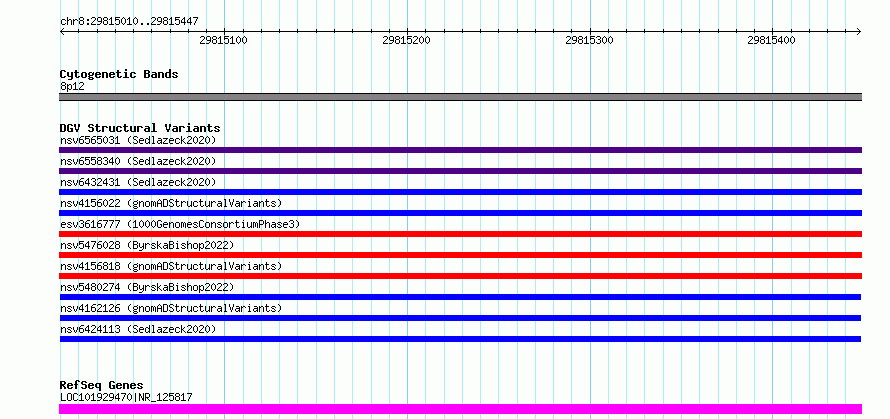Screen dimensions: 890x419
Task: Click the DGV Structural Variants track title
Action: tap(140, 128)
